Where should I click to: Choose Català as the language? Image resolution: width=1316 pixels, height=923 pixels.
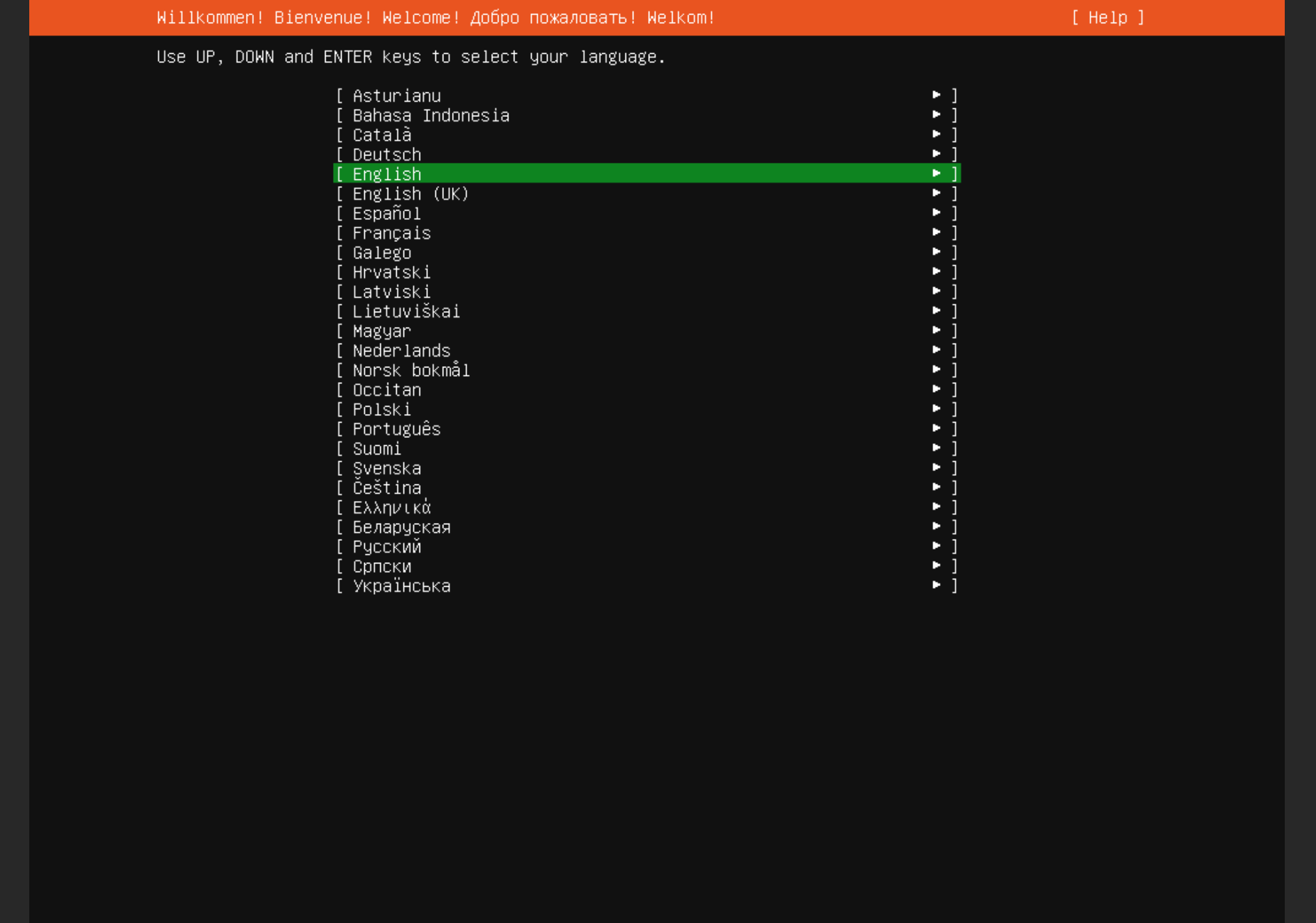click(x=382, y=134)
